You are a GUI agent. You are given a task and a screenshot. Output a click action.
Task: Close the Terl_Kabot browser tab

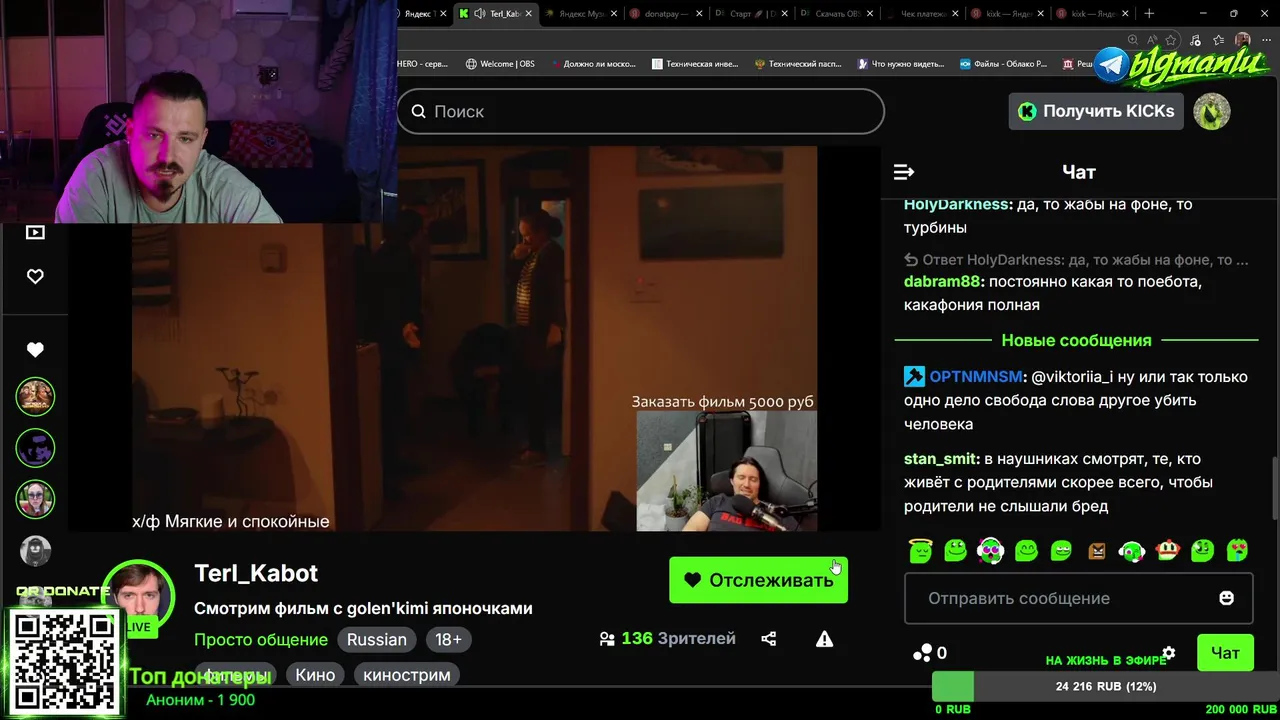pyautogui.click(x=529, y=14)
